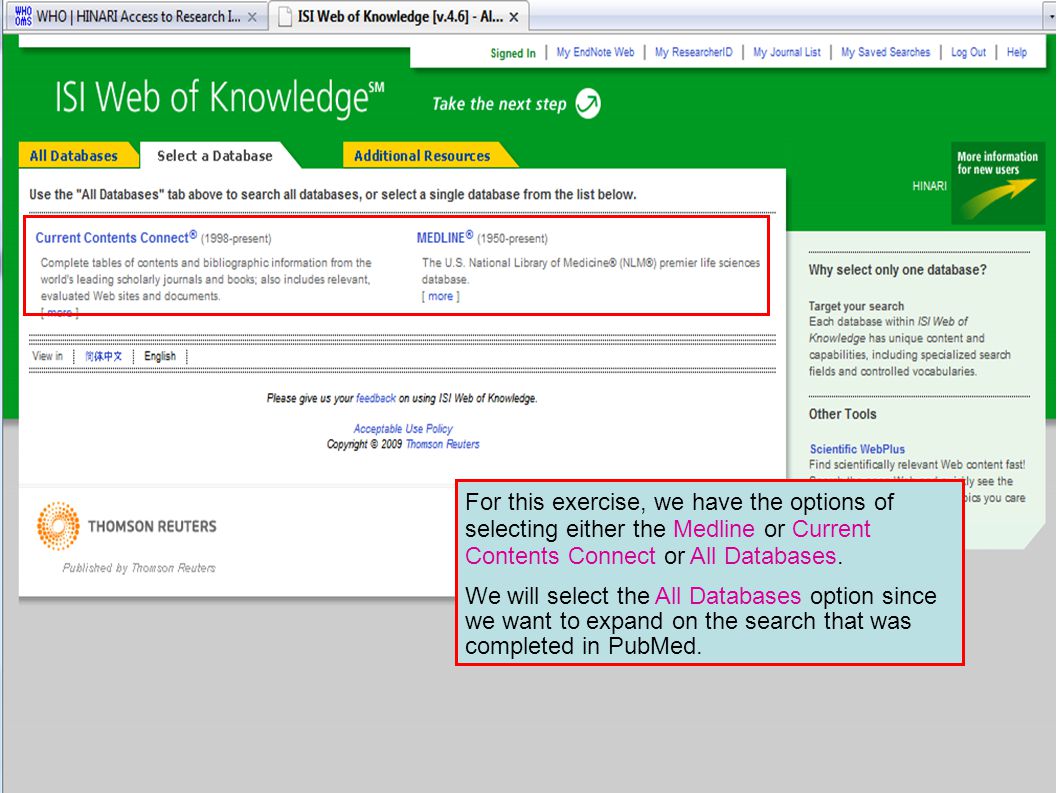Open the Help link
Image resolution: width=1058 pixels, height=793 pixels.
click(x=1017, y=53)
